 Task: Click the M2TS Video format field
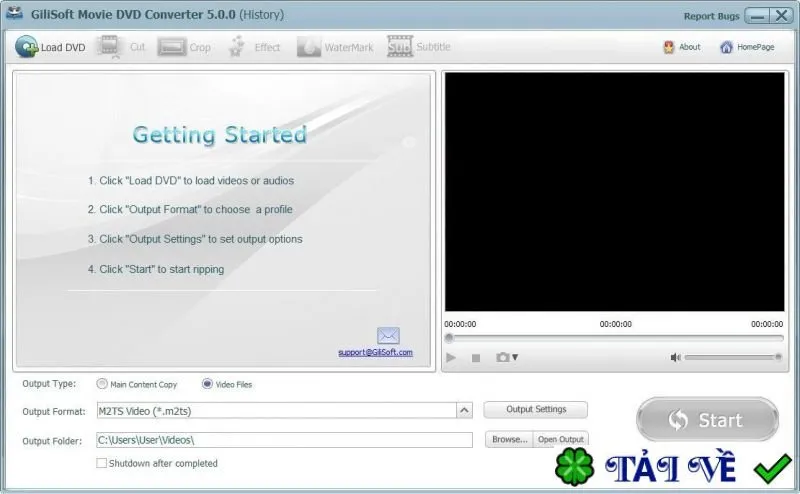tap(277, 411)
